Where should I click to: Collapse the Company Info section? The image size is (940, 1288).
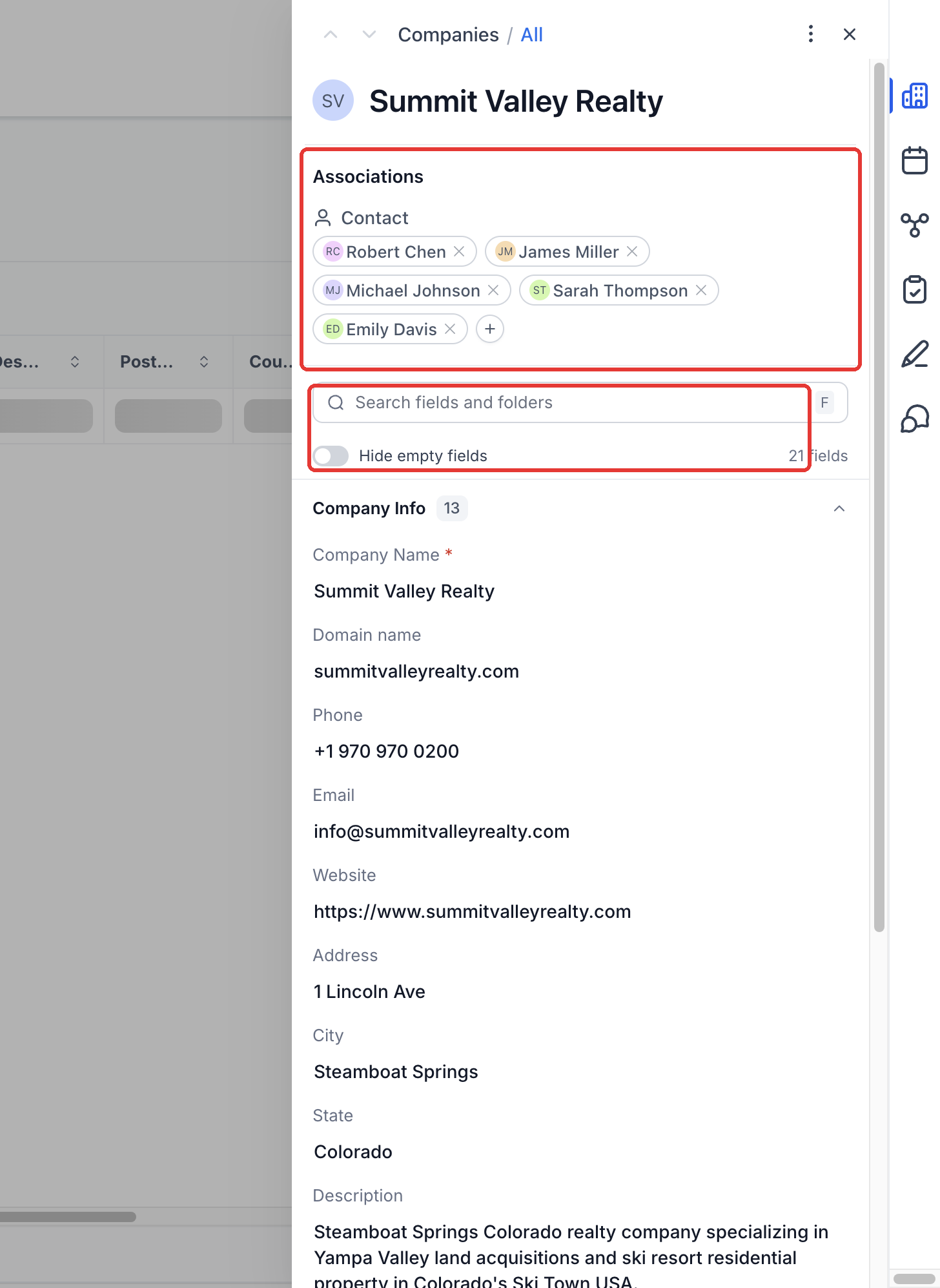839,508
